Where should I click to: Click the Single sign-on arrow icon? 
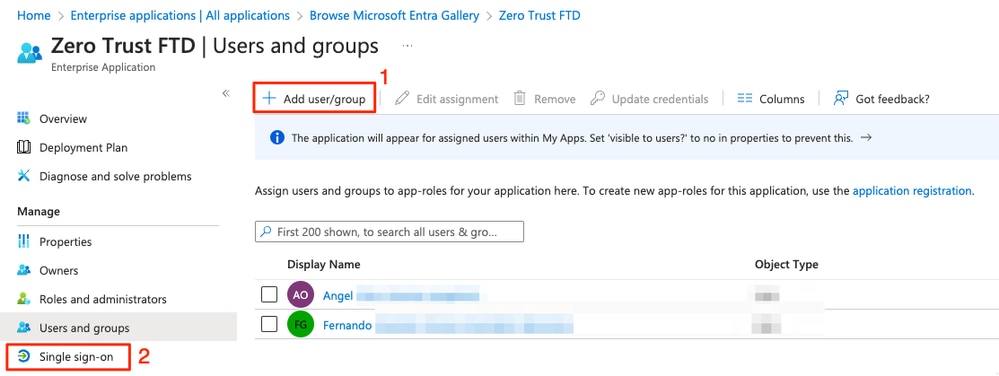(x=24, y=356)
